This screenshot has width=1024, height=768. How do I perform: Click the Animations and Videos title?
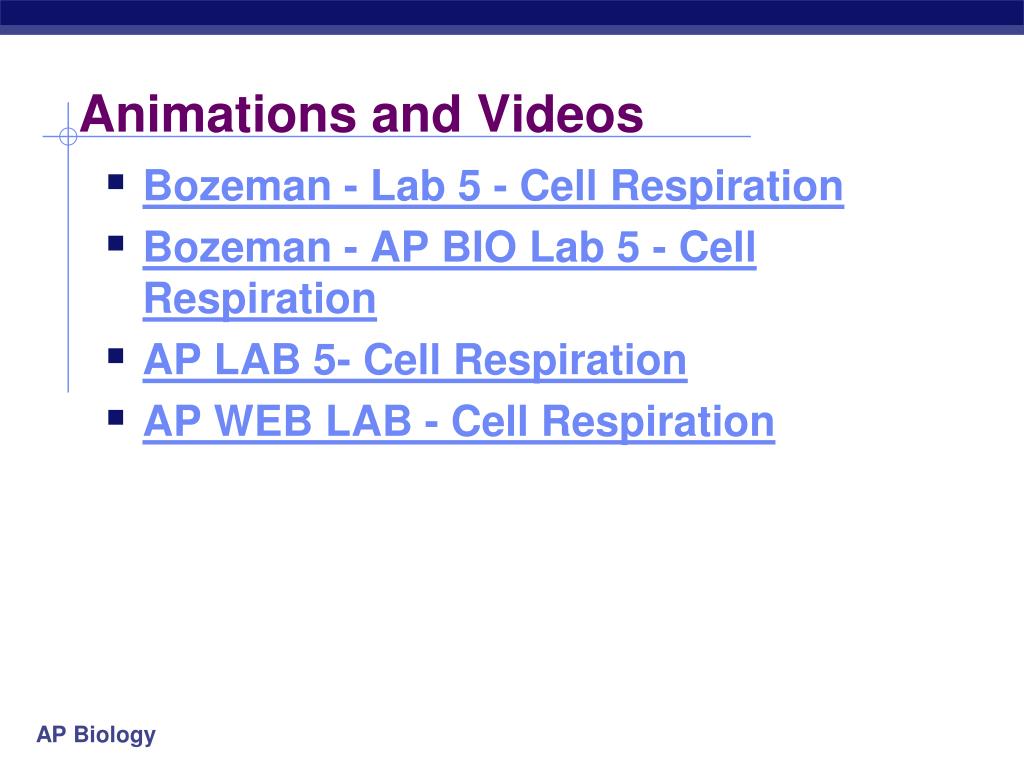(361, 114)
